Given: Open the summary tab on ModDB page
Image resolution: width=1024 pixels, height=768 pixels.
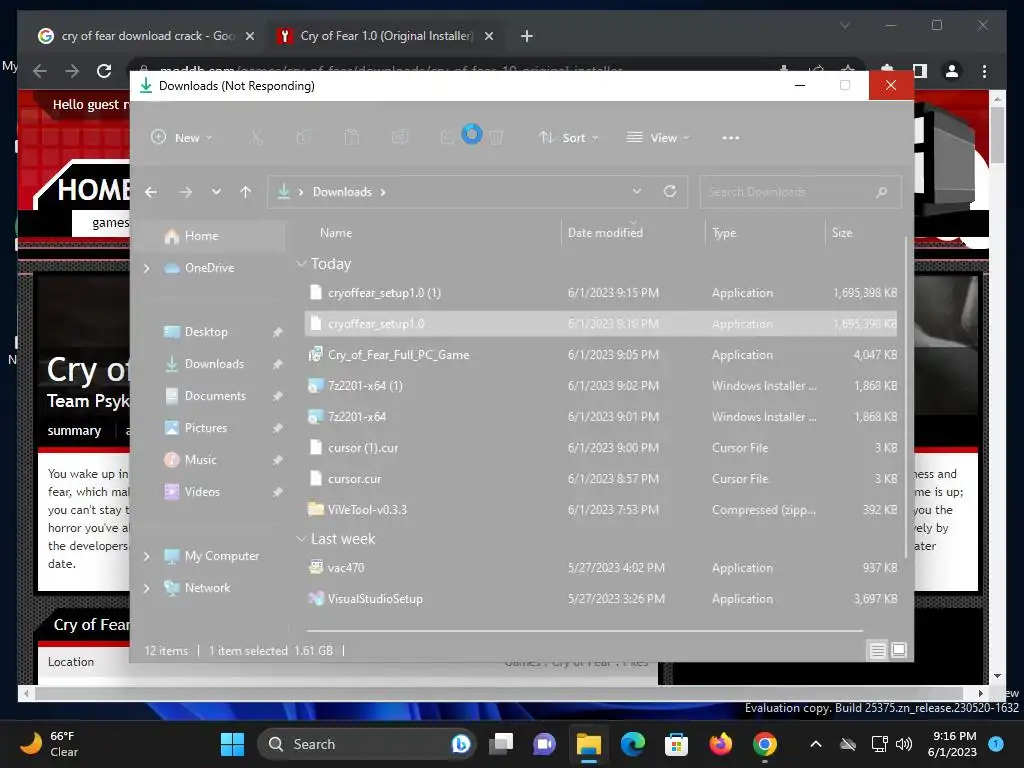Looking at the screenshot, I should coord(74,430).
